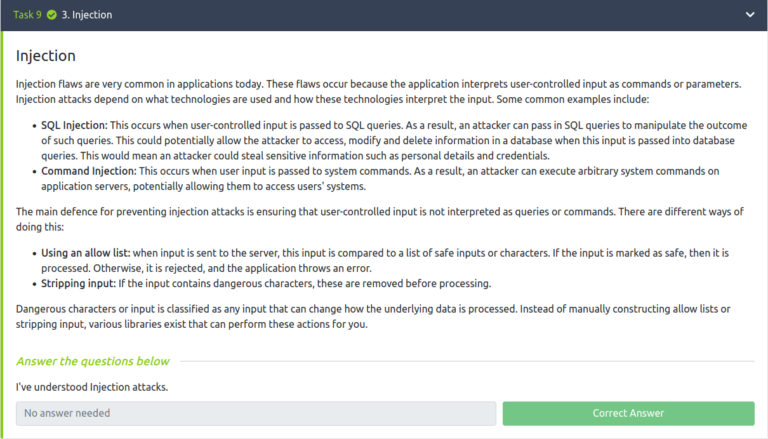Click the bullet marker before "Stripping input"
The image size is (768, 439).
pyautogui.click(x=32, y=284)
